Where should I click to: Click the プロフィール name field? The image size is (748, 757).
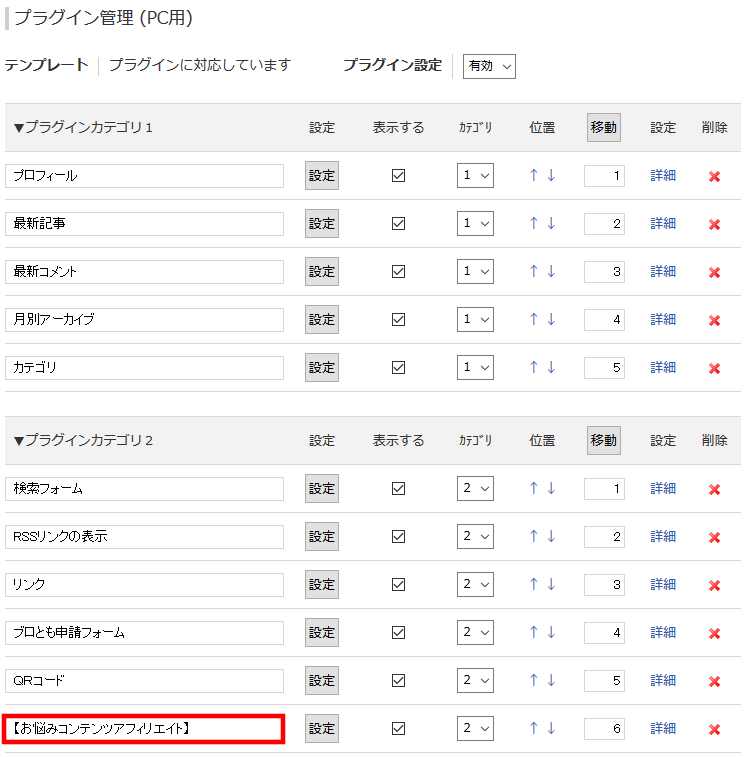tap(144, 176)
